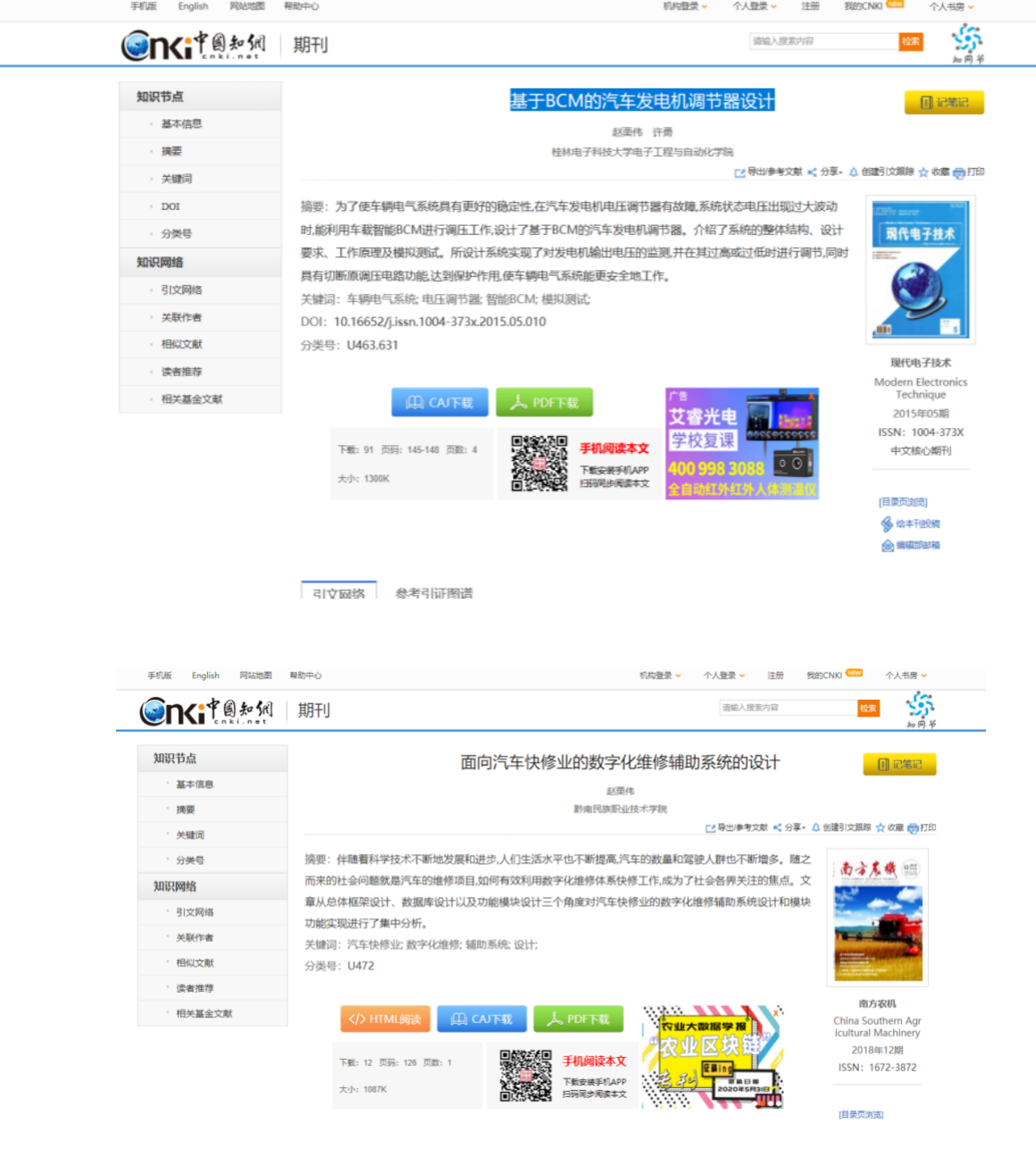Click 注册 link on the 南方农机 page
Viewport: 1036px width, 1149px height.
tap(775, 675)
